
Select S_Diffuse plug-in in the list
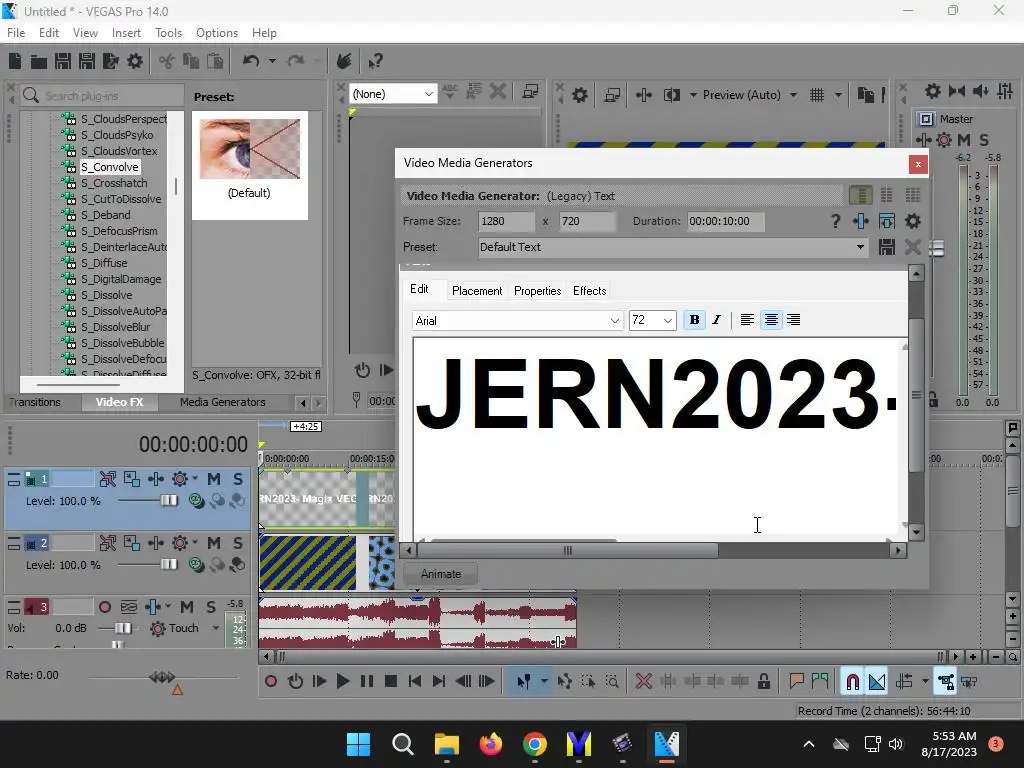tap(104, 263)
